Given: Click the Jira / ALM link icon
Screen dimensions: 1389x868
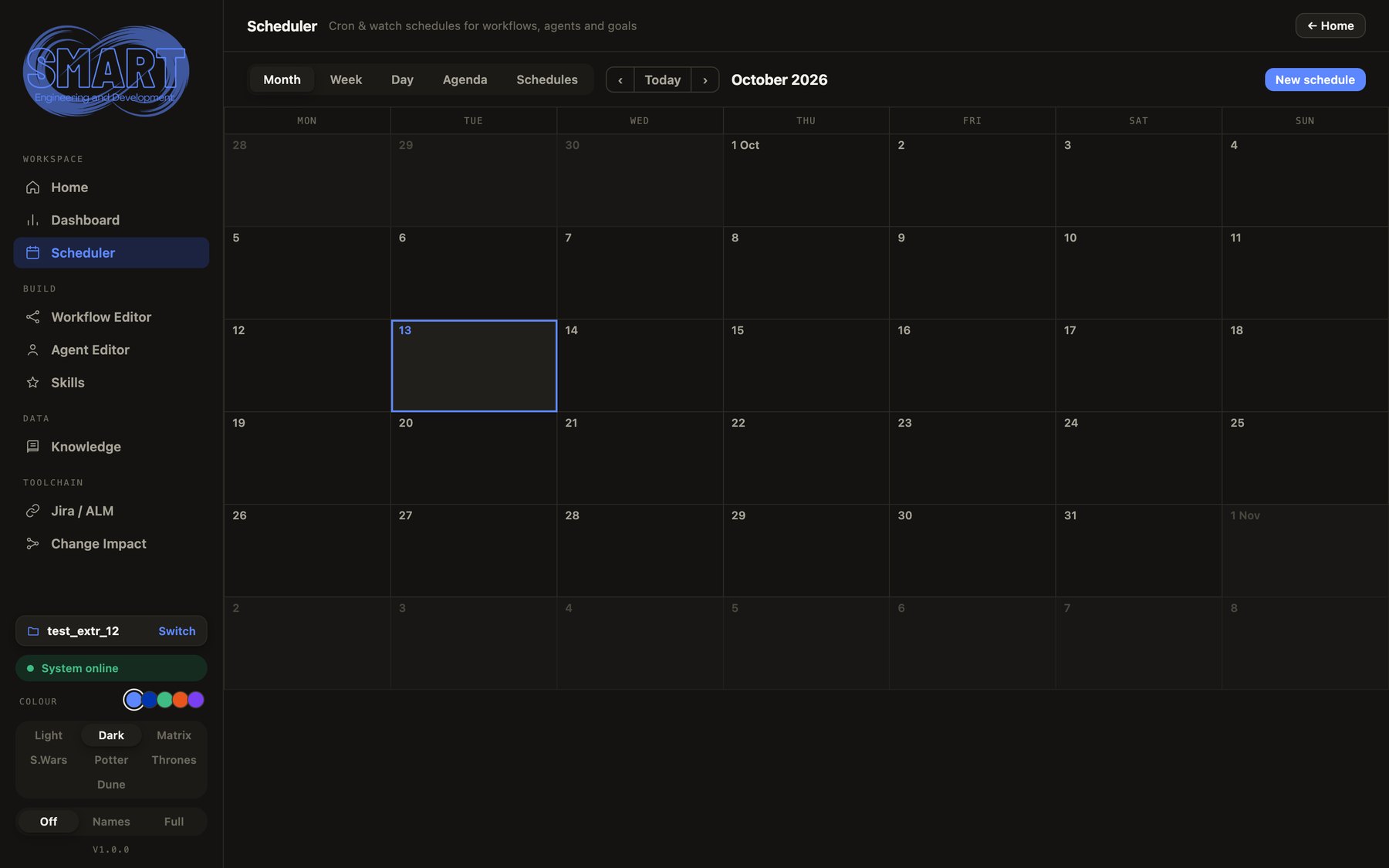Looking at the screenshot, I should pos(32,511).
